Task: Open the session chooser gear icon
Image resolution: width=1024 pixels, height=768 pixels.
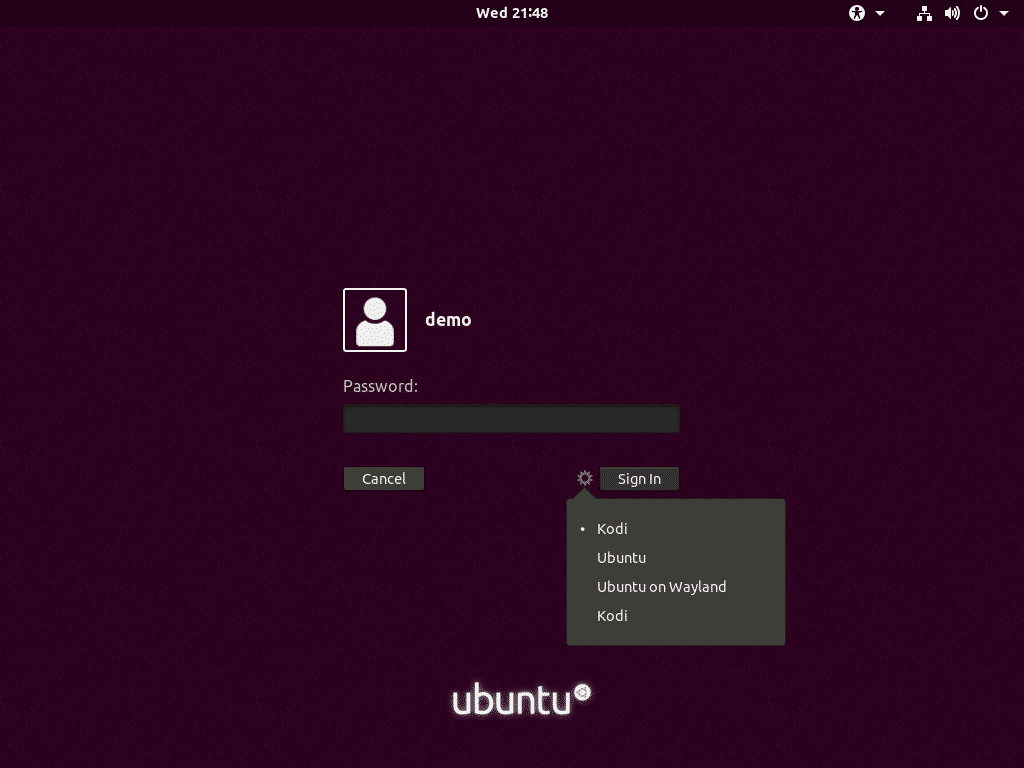Action: tap(584, 478)
